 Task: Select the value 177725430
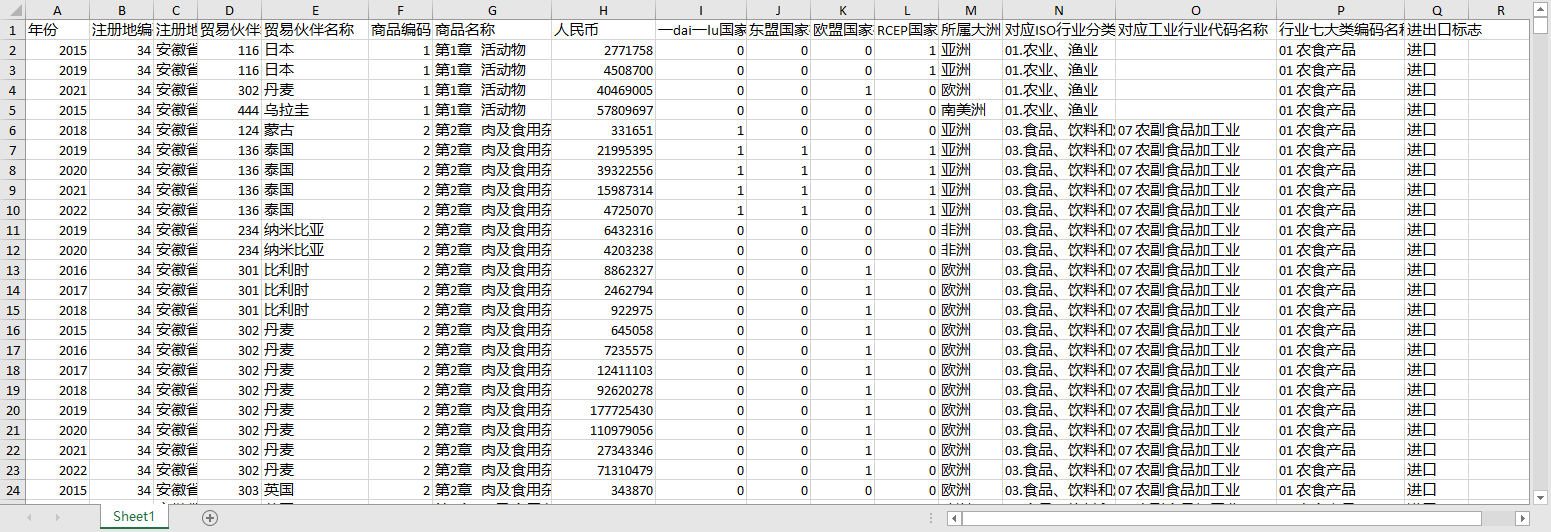(603, 410)
